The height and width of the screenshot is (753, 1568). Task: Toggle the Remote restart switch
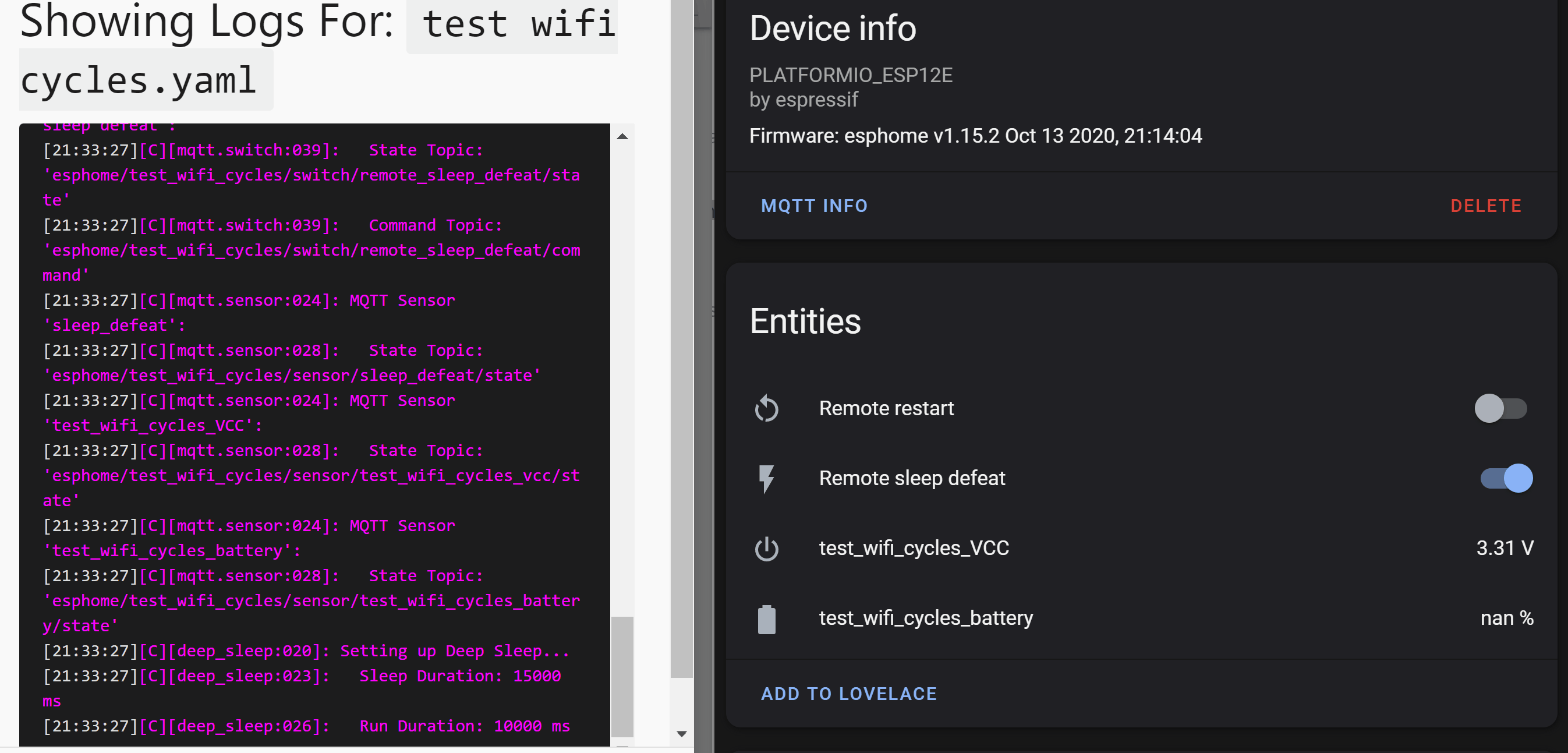tap(1500, 408)
